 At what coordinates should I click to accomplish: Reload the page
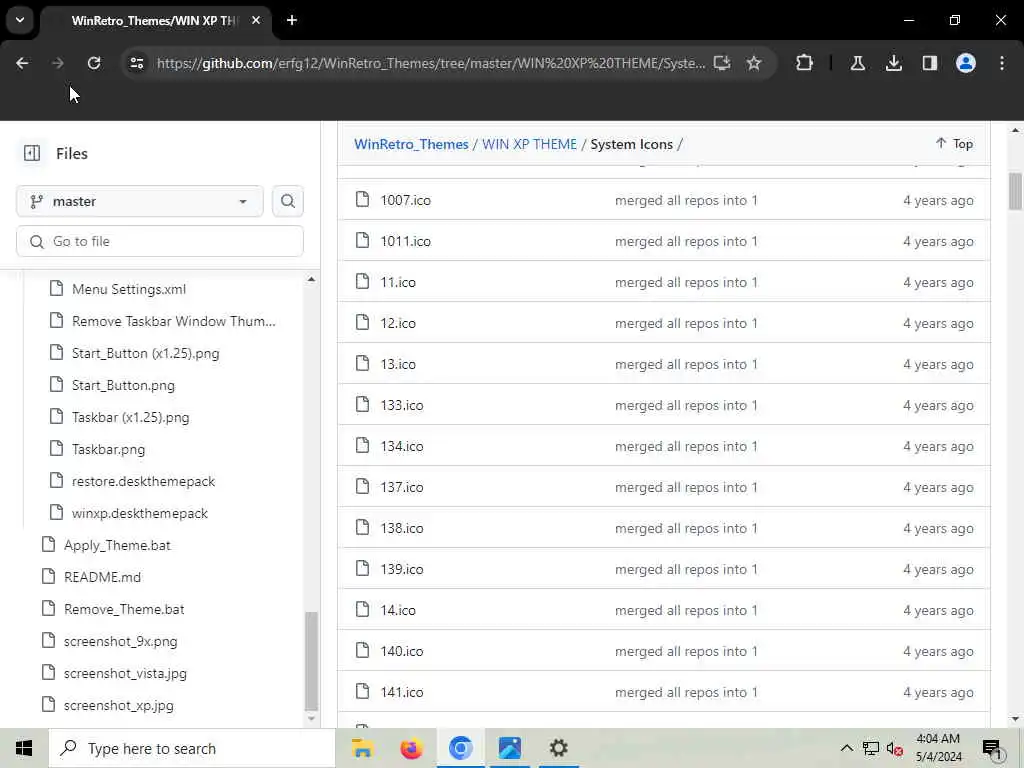[94, 63]
